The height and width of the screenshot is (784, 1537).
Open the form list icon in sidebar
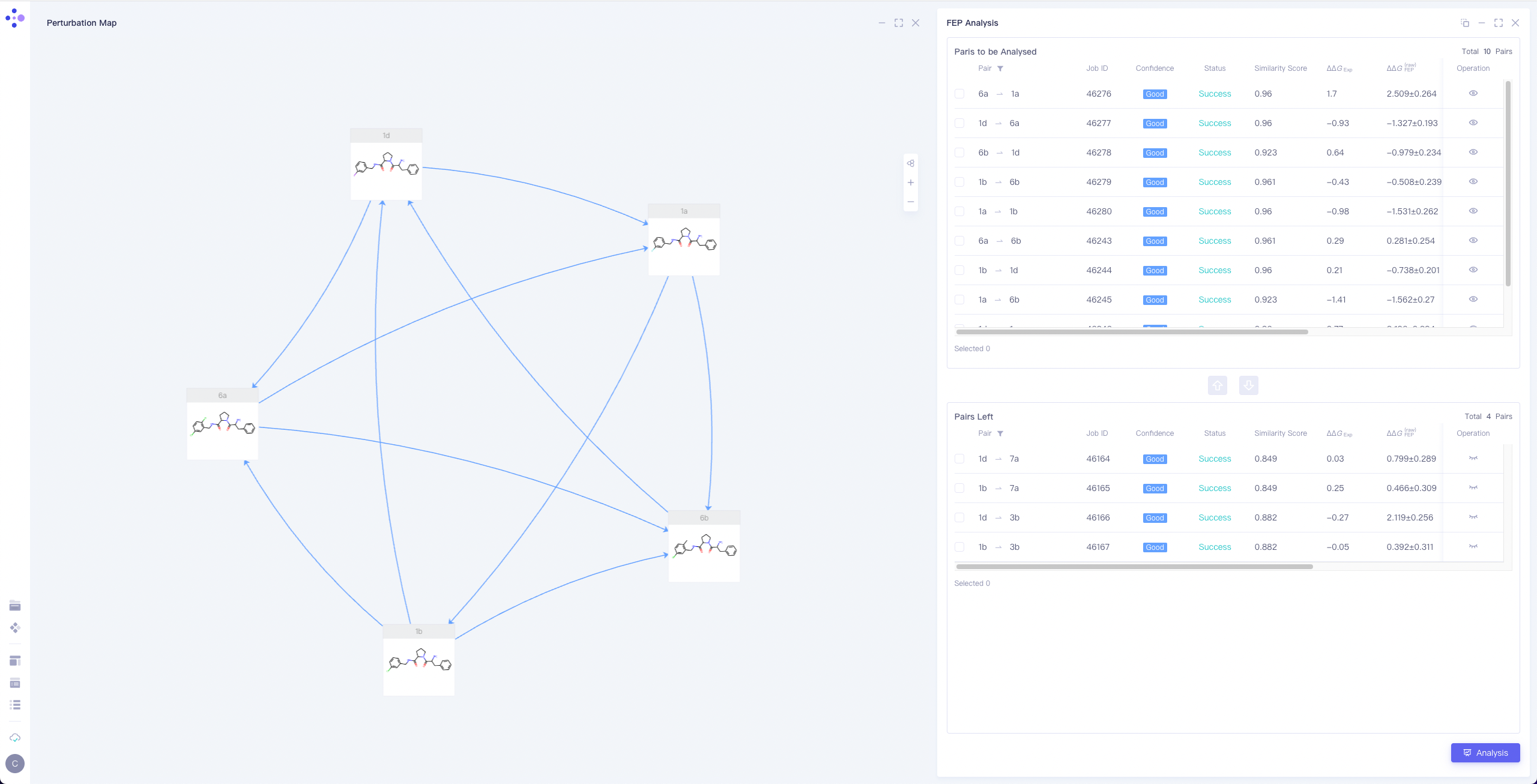coord(15,683)
